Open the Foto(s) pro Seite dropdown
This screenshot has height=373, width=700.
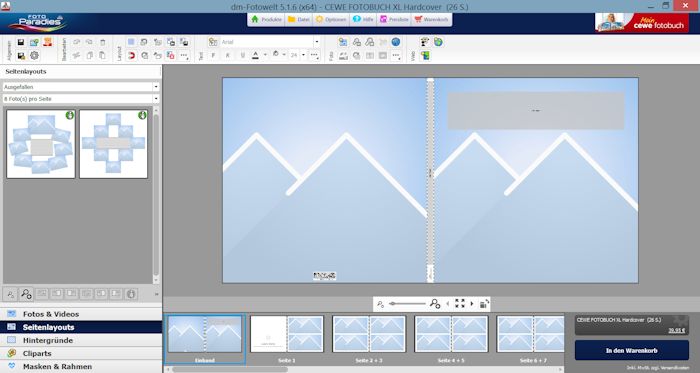click(81, 99)
